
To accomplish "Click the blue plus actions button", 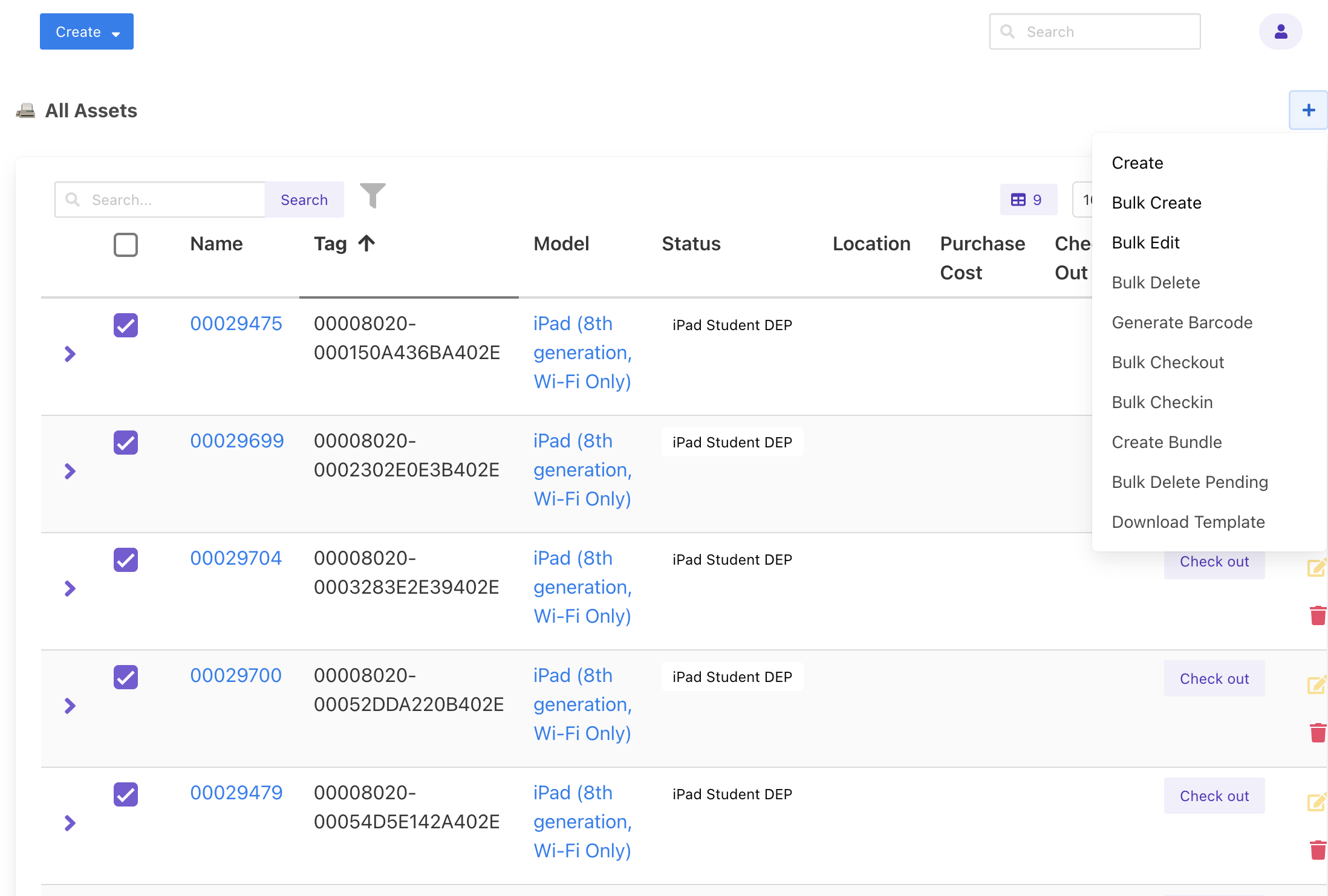I will point(1307,110).
